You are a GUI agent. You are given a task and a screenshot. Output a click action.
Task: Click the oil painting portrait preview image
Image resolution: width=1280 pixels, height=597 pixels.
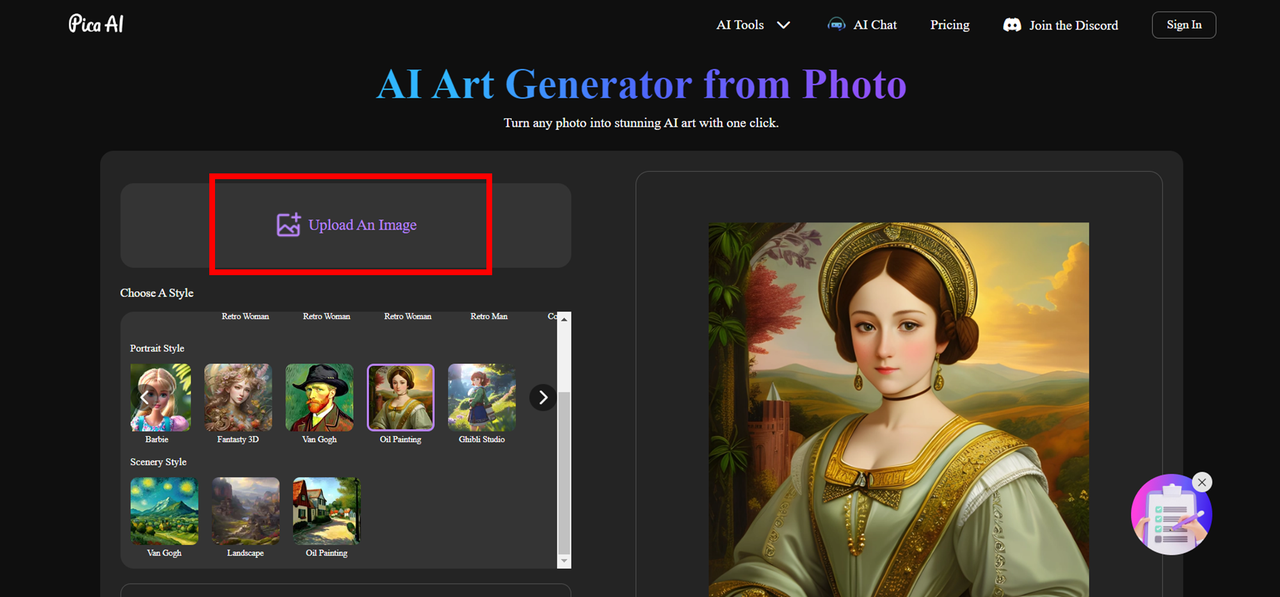(899, 409)
